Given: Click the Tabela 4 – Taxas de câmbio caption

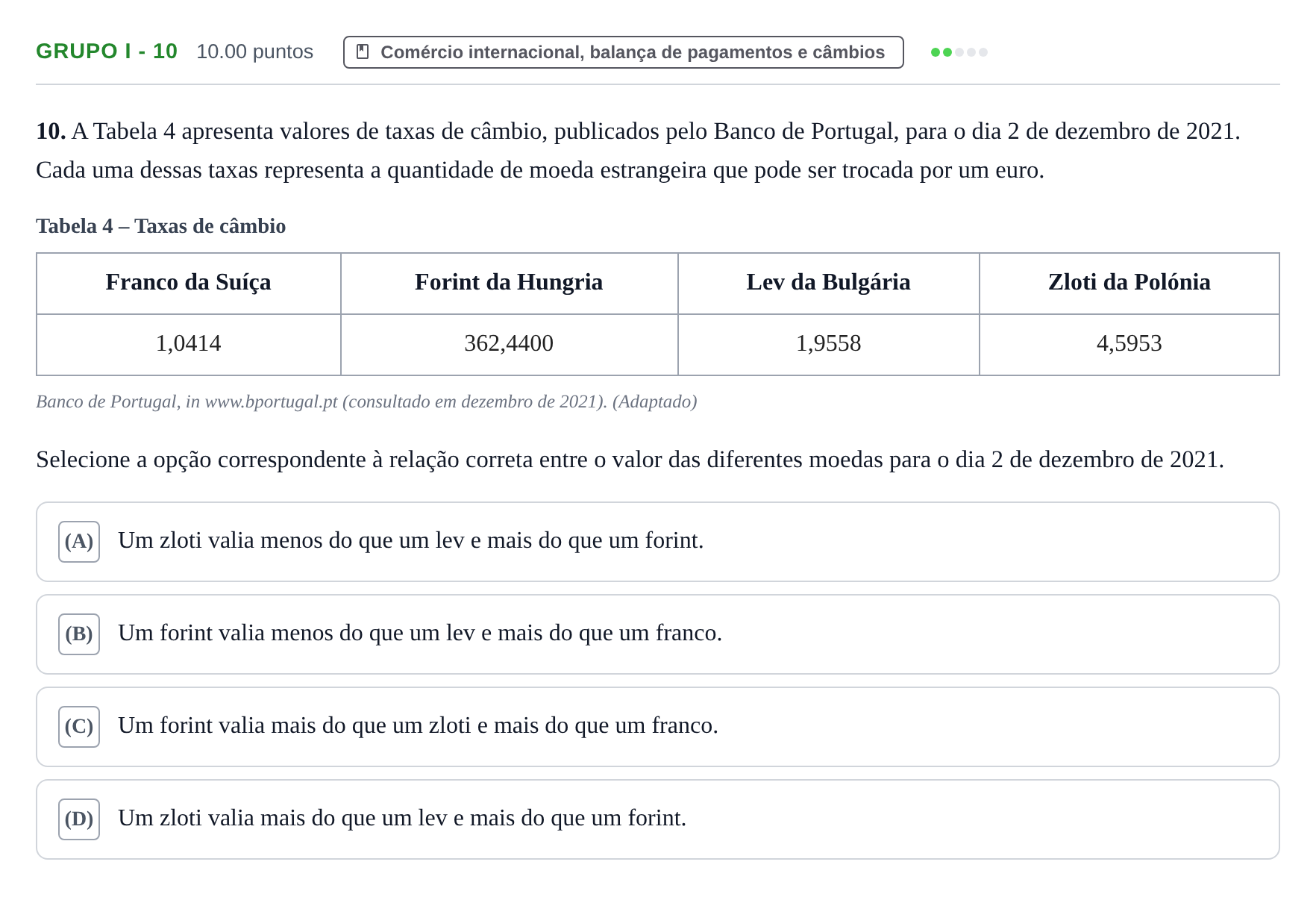Looking at the screenshot, I should click(161, 226).
